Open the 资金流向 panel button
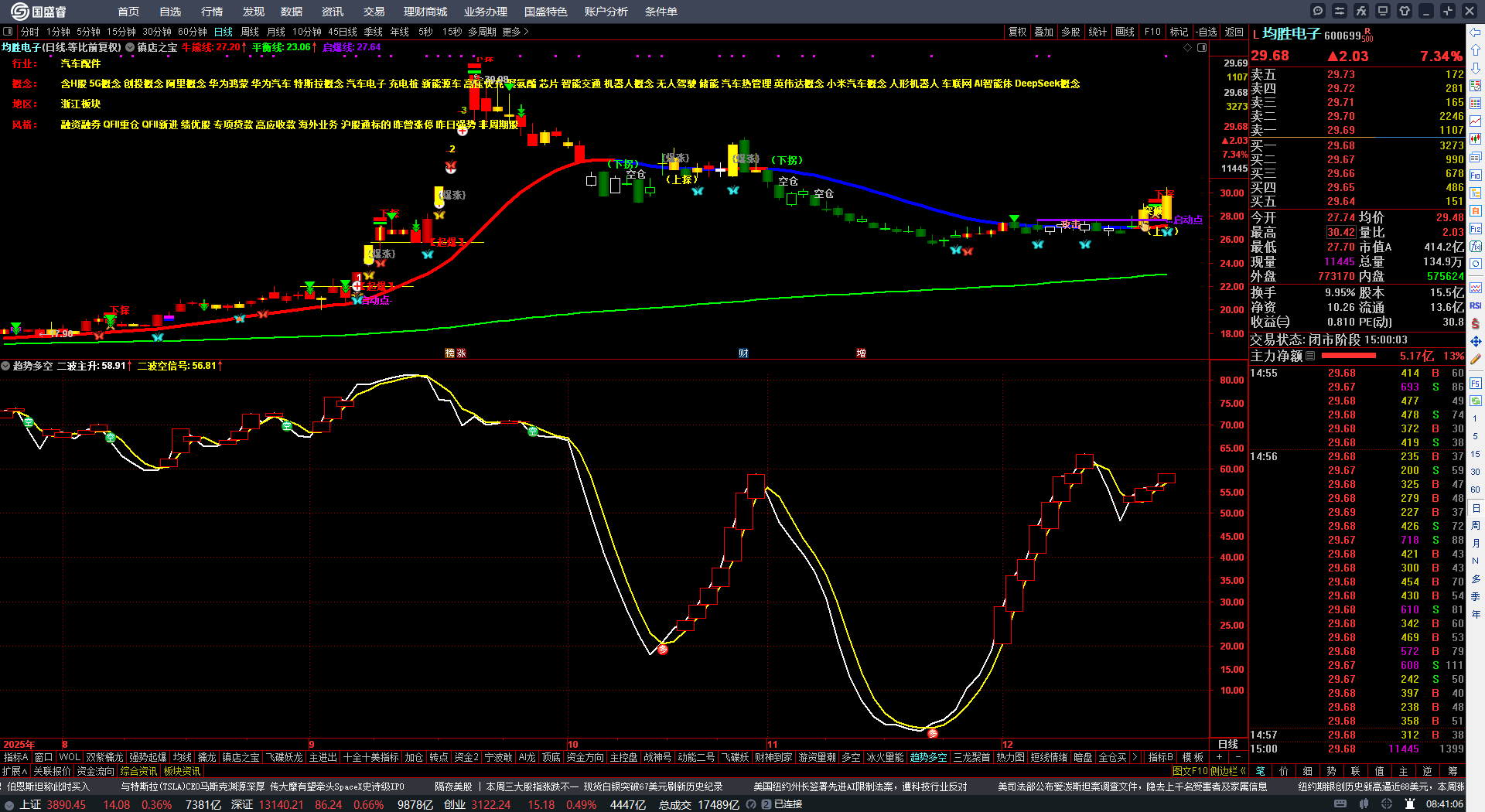Image resolution: width=1485 pixels, height=812 pixels. (95, 771)
